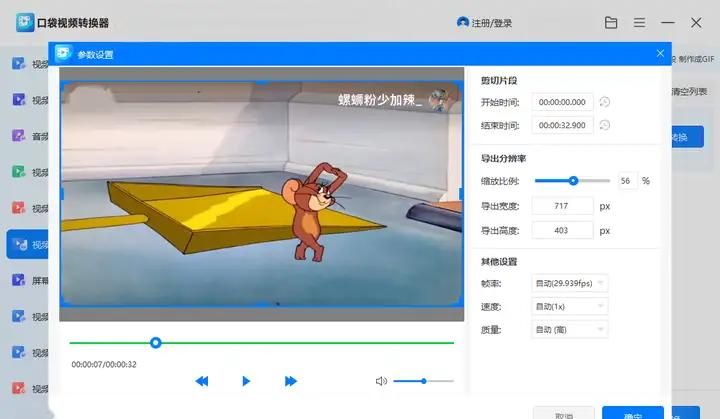This screenshot has width=720, height=419.
Task: Click the blue 转换 button behind the dialog
Action: point(687,136)
